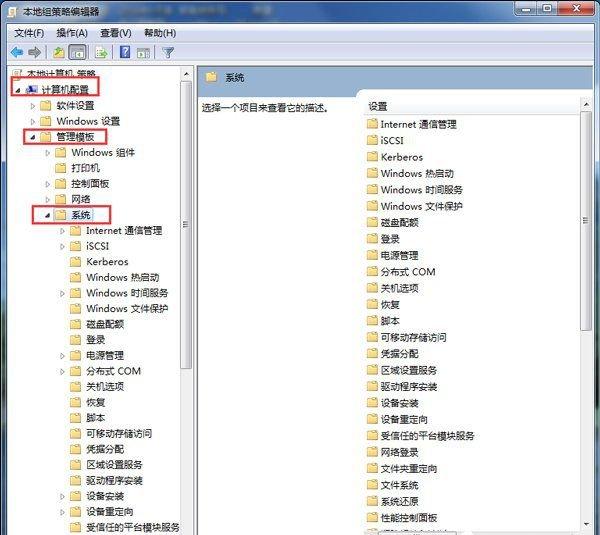
Task: Collapse the 计算机配置 tree node
Action: click(18, 91)
